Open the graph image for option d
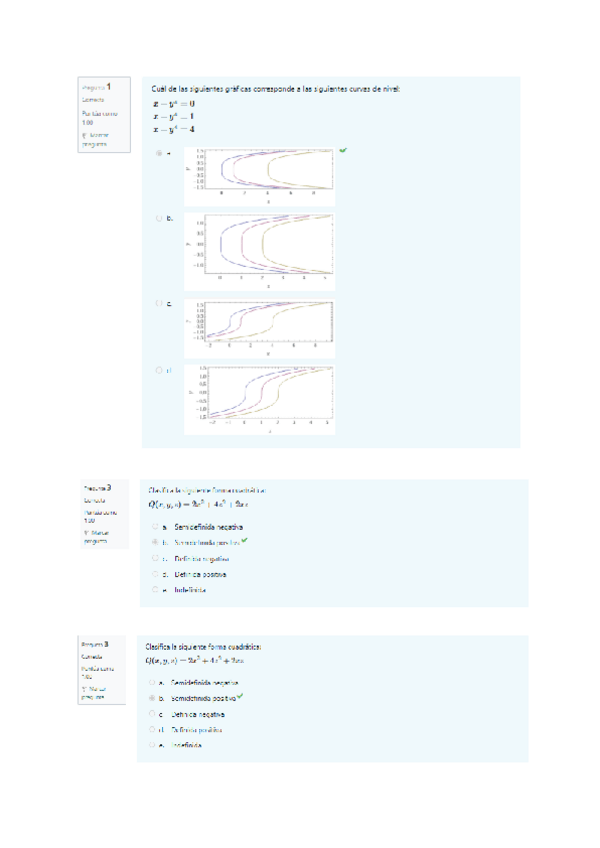The width and height of the screenshot is (600, 848). pyautogui.click(x=259, y=400)
